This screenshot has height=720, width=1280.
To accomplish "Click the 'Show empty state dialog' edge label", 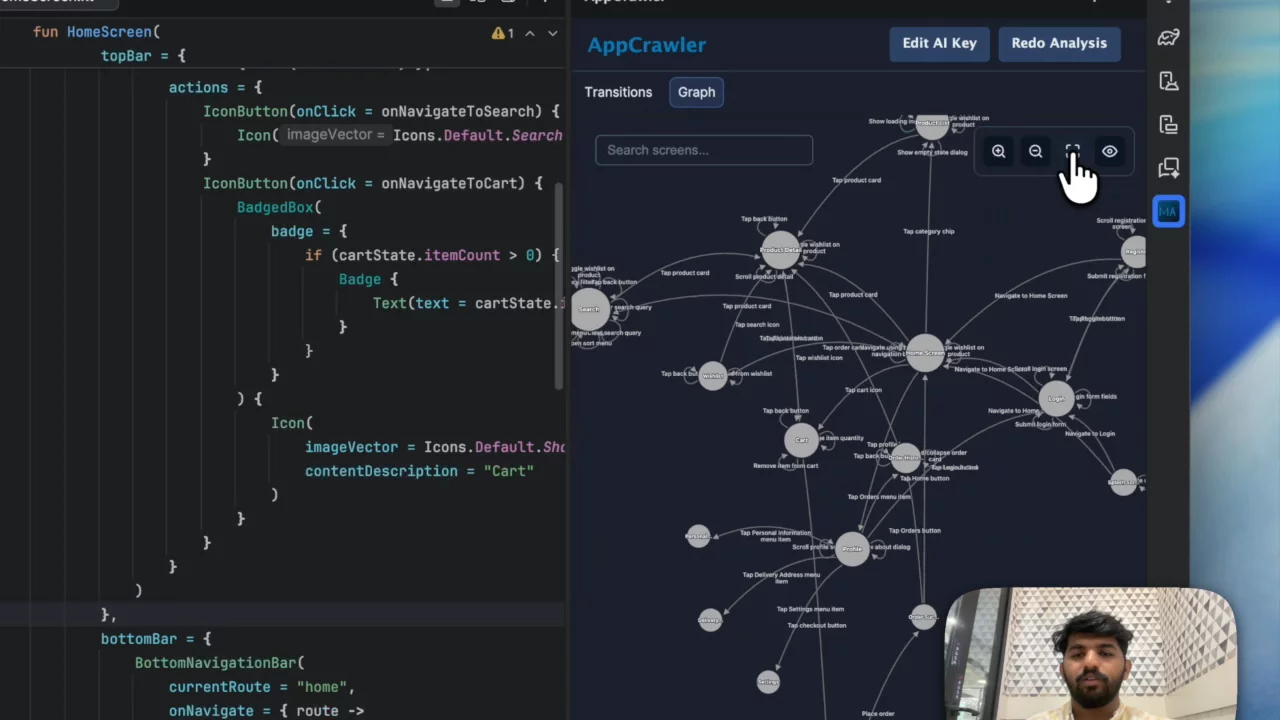I will pos(932,152).
